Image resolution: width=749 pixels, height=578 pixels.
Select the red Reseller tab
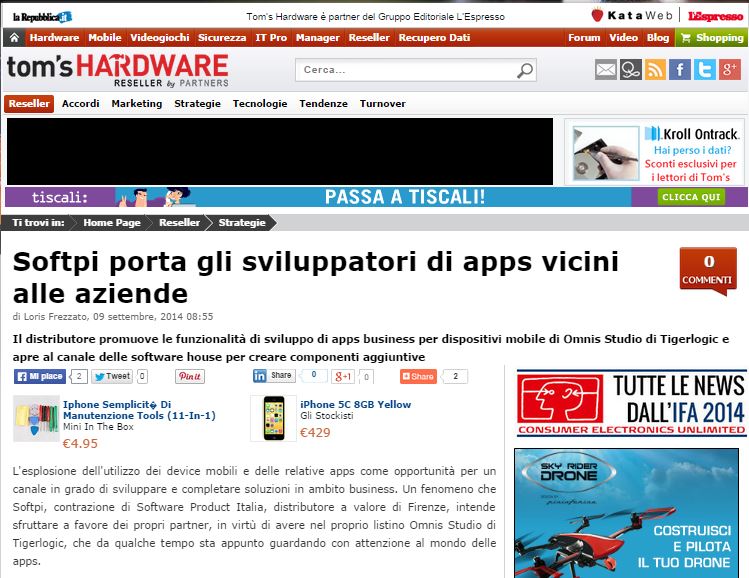tap(29, 104)
